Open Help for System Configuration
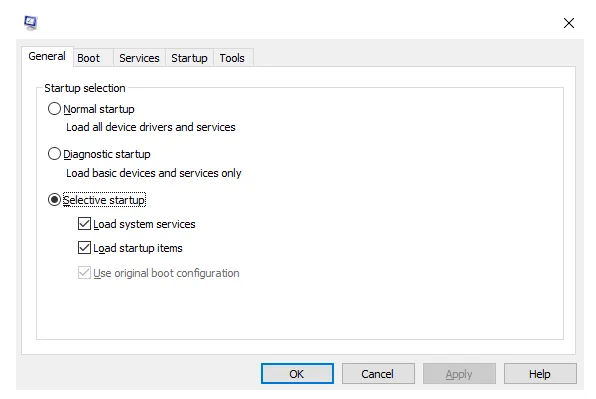Viewport: 596px width, 399px height. (x=540, y=374)
